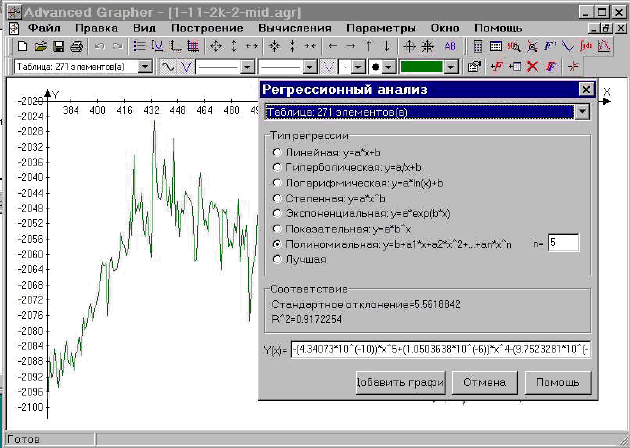Close the Регрессионный анализ dialog
Image resolution: width=630 pixels, height=448 pixels.
click(x=586, y=89)
